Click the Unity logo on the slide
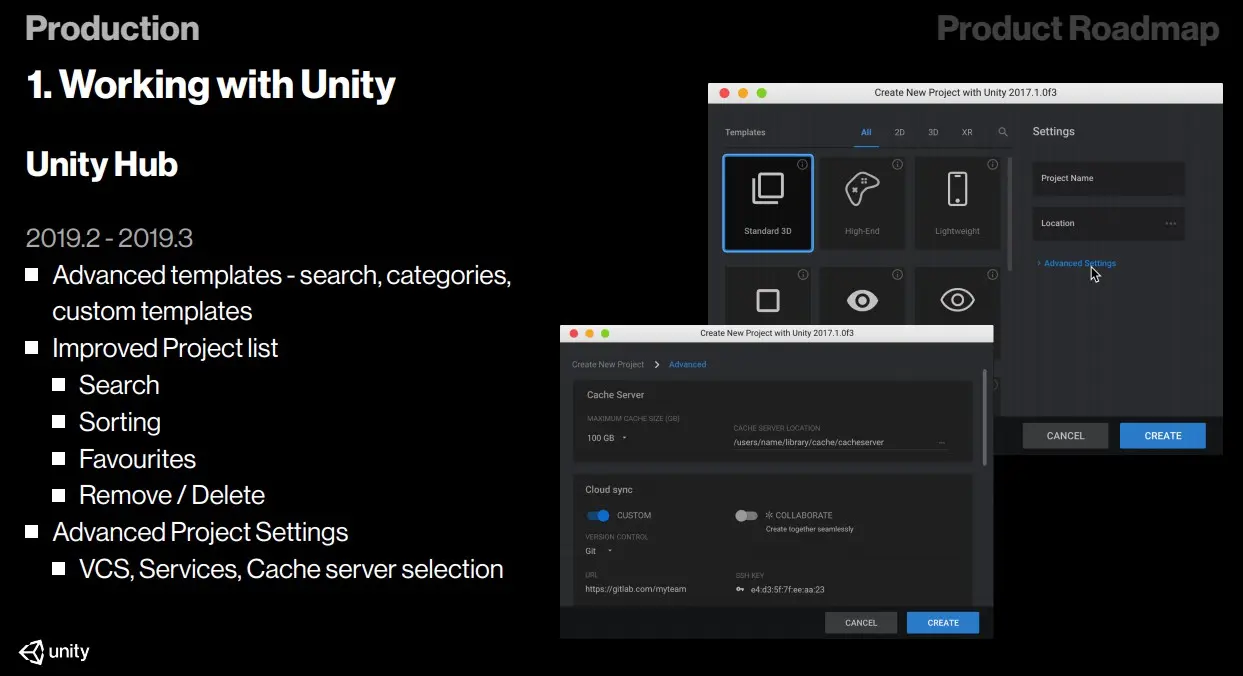This screenshot has height=676, width=1243. [54, 652]
